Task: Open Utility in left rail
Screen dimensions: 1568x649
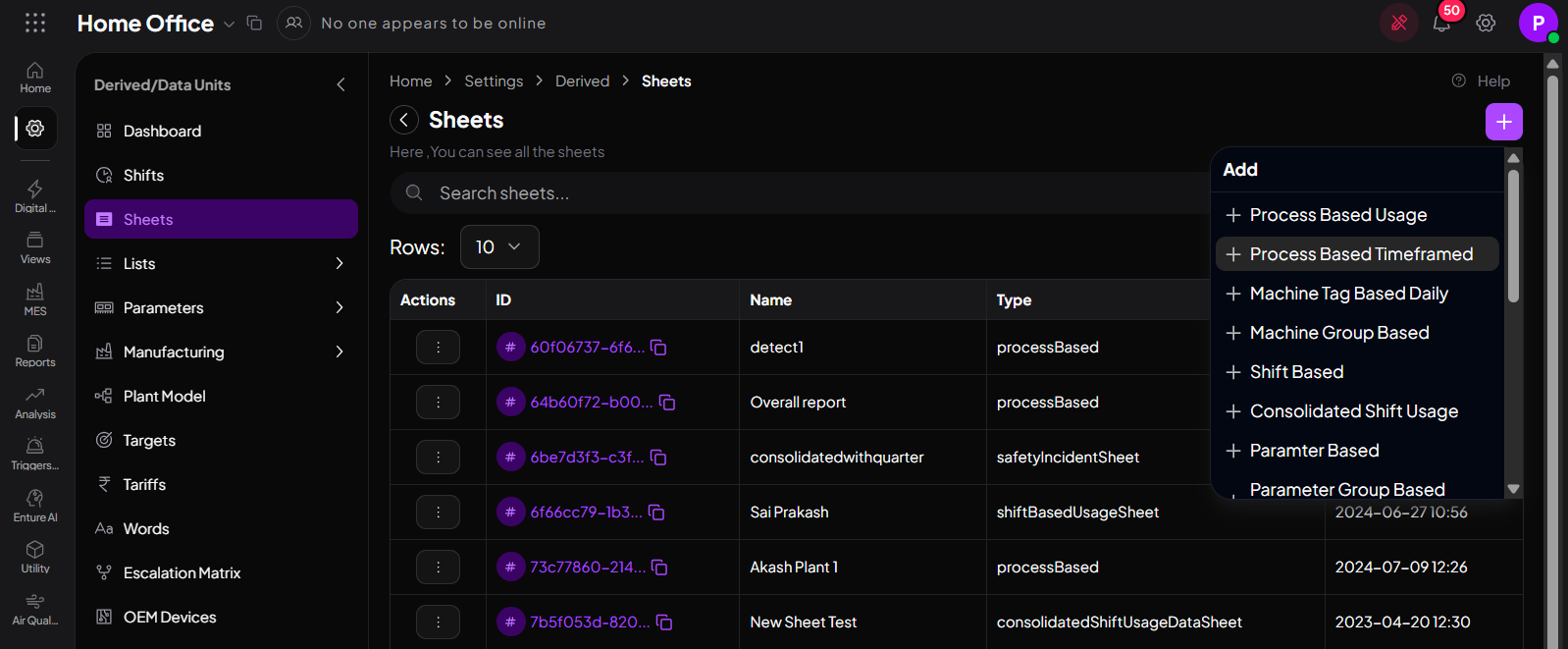Action: 35,557
